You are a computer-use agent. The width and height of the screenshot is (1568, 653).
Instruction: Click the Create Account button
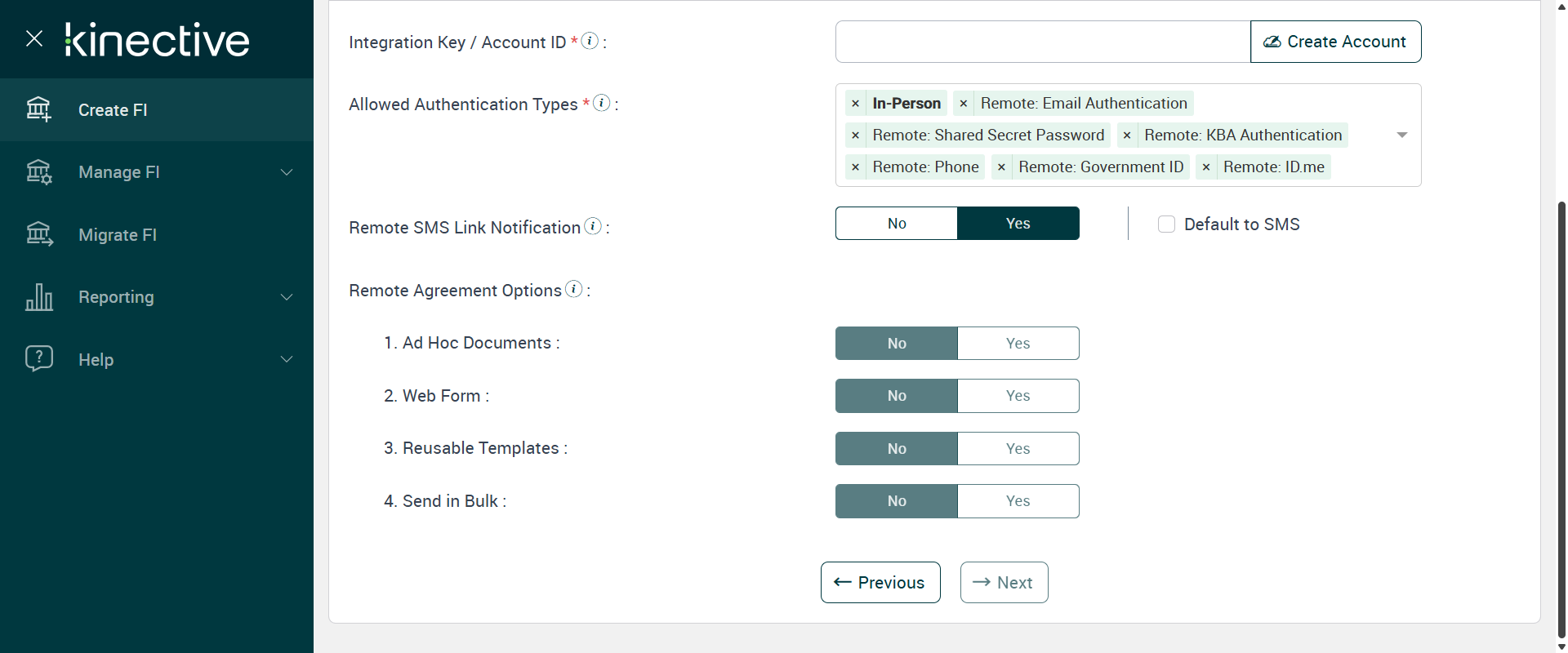[x=1335, y=42]
